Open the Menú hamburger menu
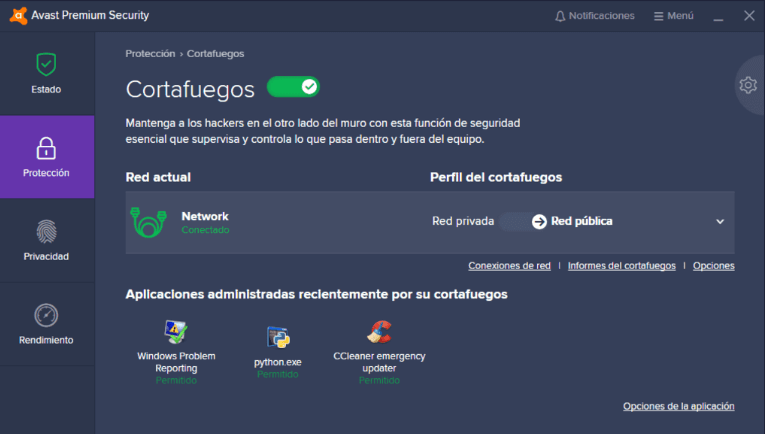The height and width of the screenshot is (434, 765). coord(674,16)
